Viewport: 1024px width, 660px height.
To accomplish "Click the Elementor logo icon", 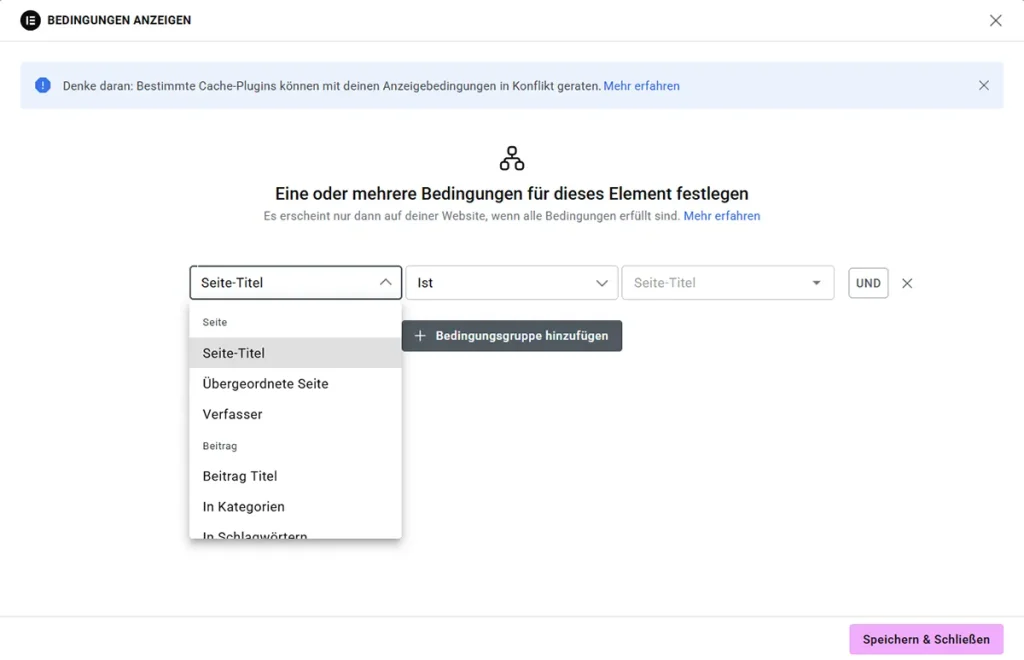I will [30, 20].
